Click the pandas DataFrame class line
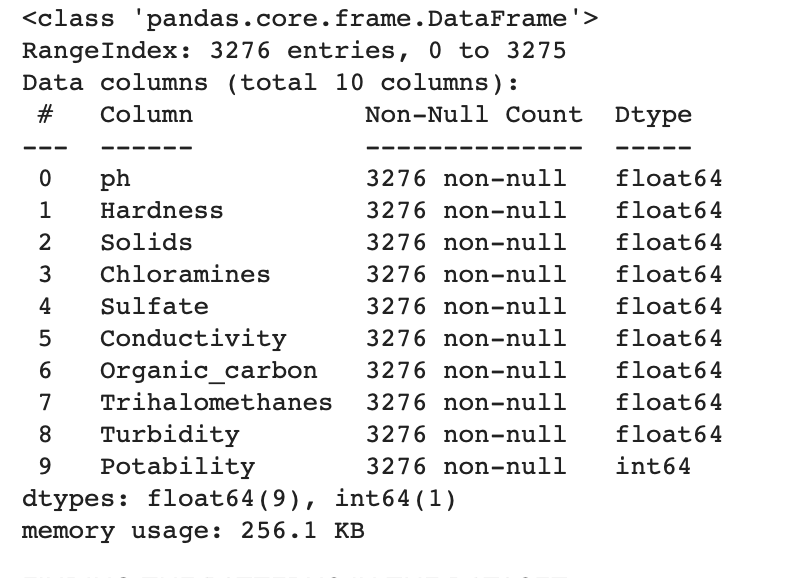Screen dimensions: 800x578 pyautogui.click(x=310, y=18)
